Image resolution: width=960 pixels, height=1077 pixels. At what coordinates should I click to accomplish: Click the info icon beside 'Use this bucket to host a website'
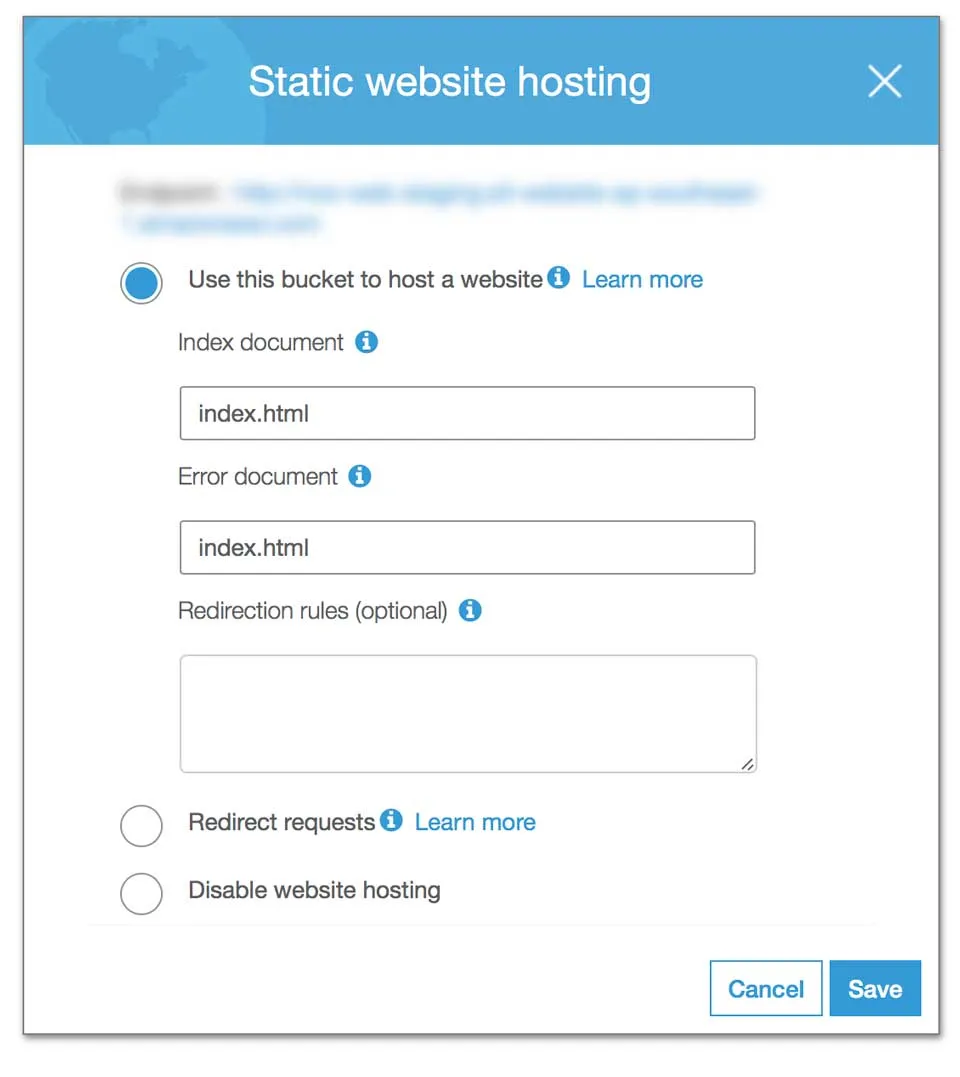(x=559, y=278)
